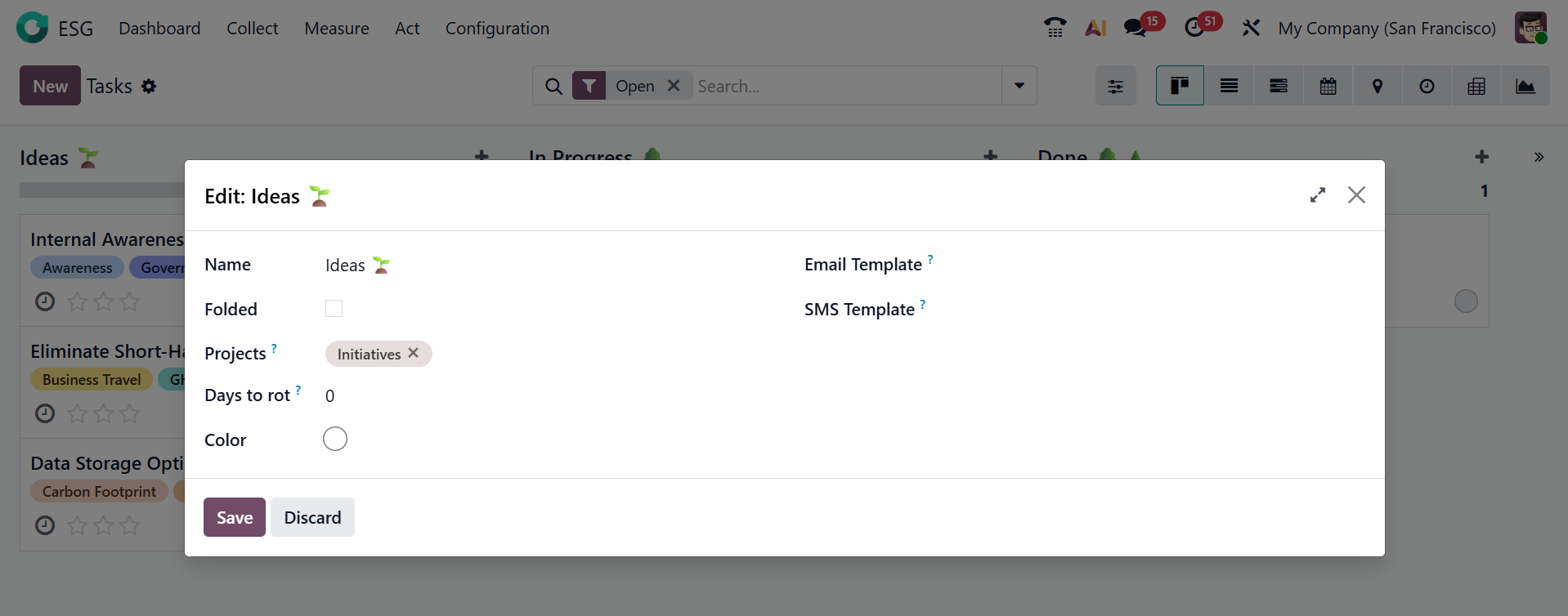Open the Calendar view
Screen dimensions: 1568x616
coord(1328,86)
